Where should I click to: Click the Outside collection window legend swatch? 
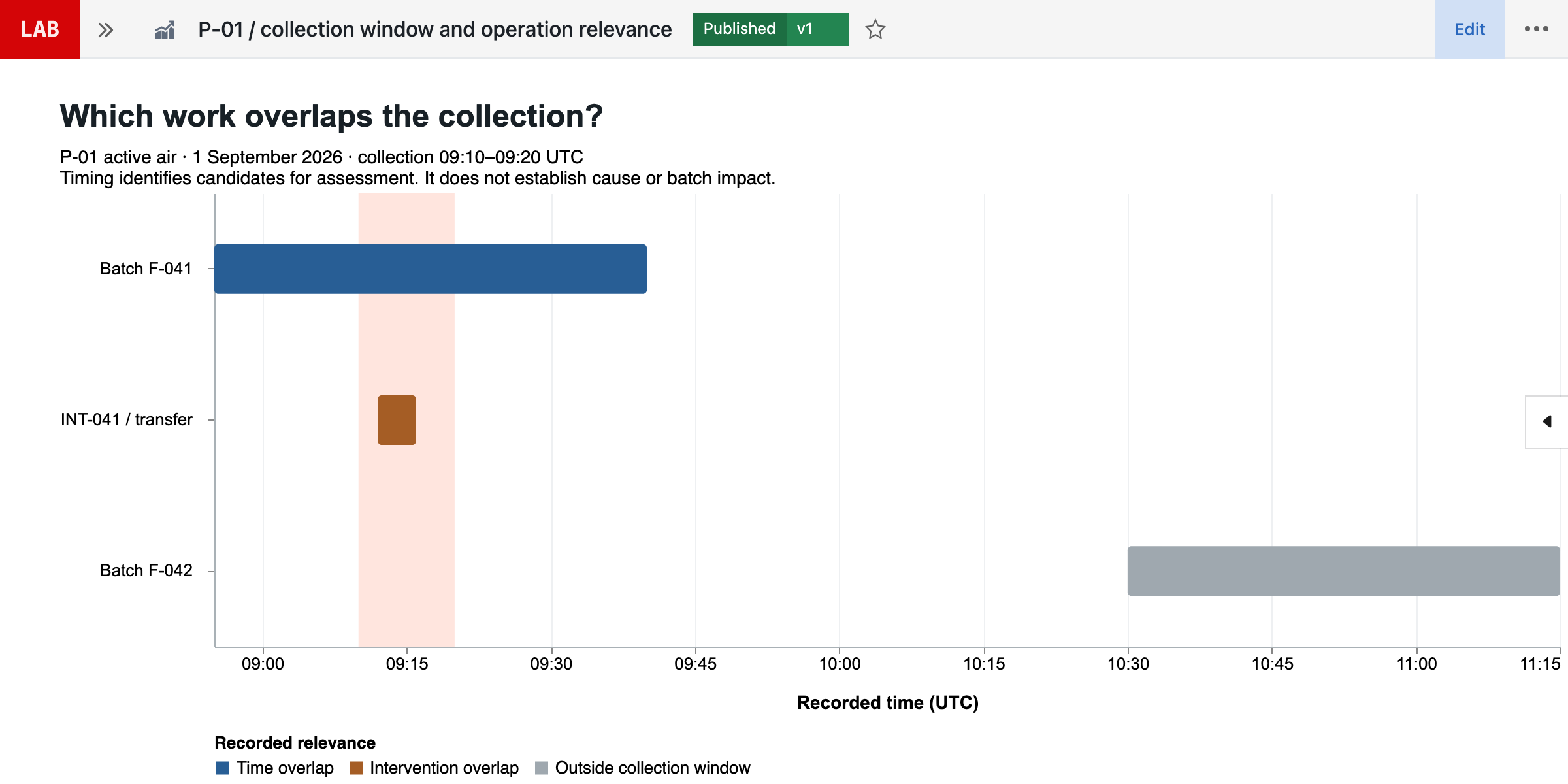[542, 768]
